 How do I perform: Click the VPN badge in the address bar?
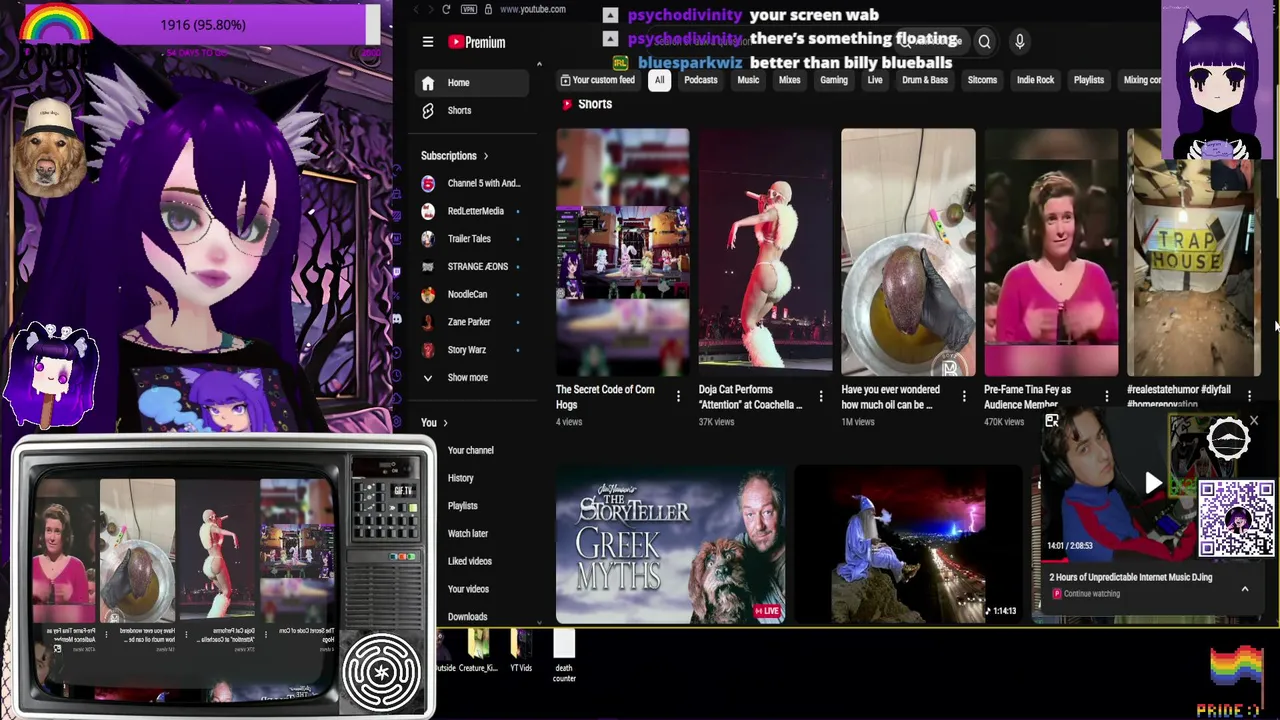[468, 9]
